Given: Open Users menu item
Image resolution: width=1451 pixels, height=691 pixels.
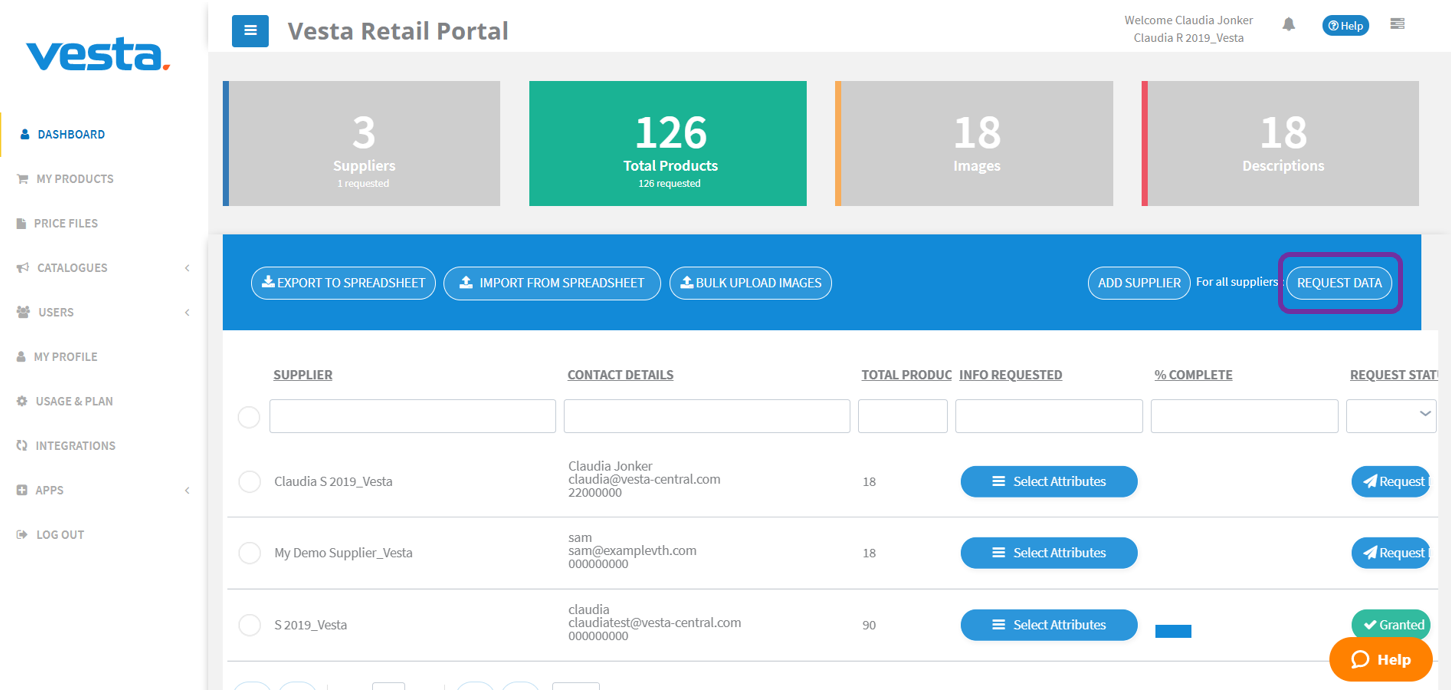Looking at the screenshot, I should 56,312.
